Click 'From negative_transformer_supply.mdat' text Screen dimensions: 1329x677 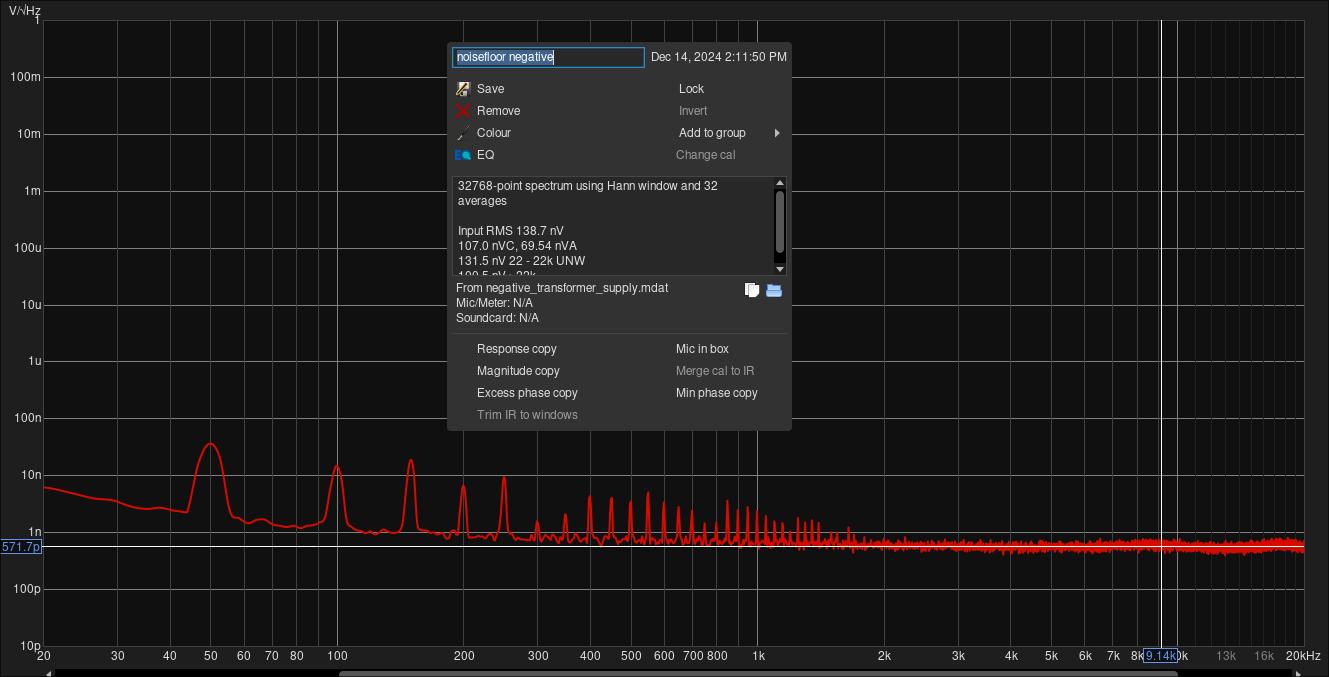[562, 288]
